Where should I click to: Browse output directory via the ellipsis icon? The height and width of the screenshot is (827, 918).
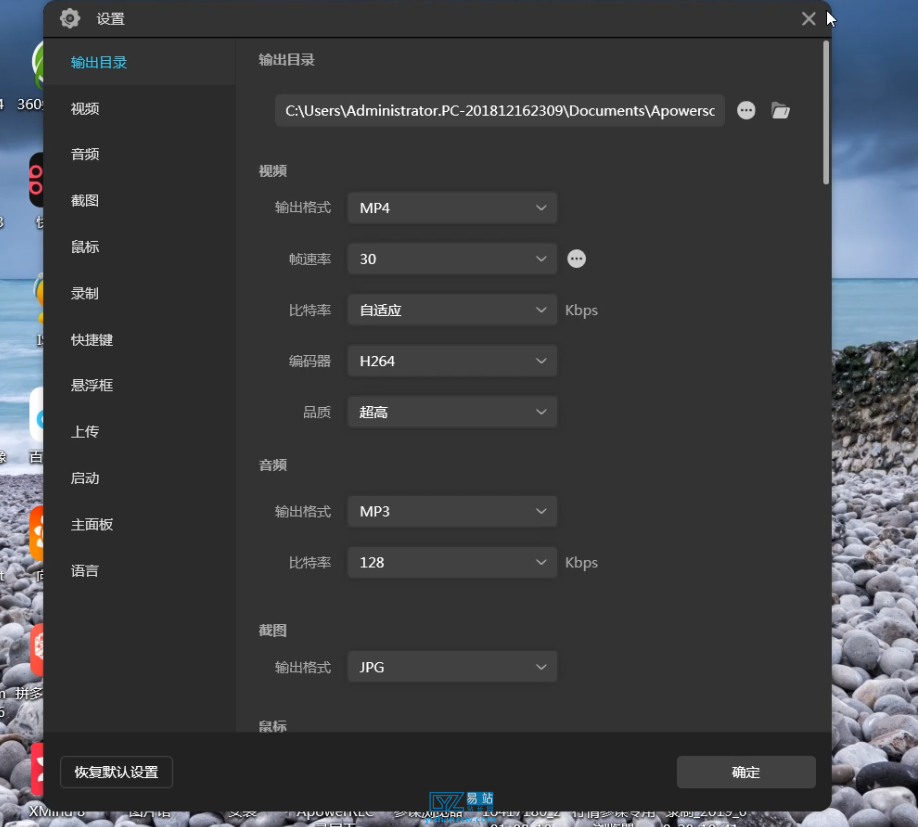pyautogui.click(x=746, y=110)
